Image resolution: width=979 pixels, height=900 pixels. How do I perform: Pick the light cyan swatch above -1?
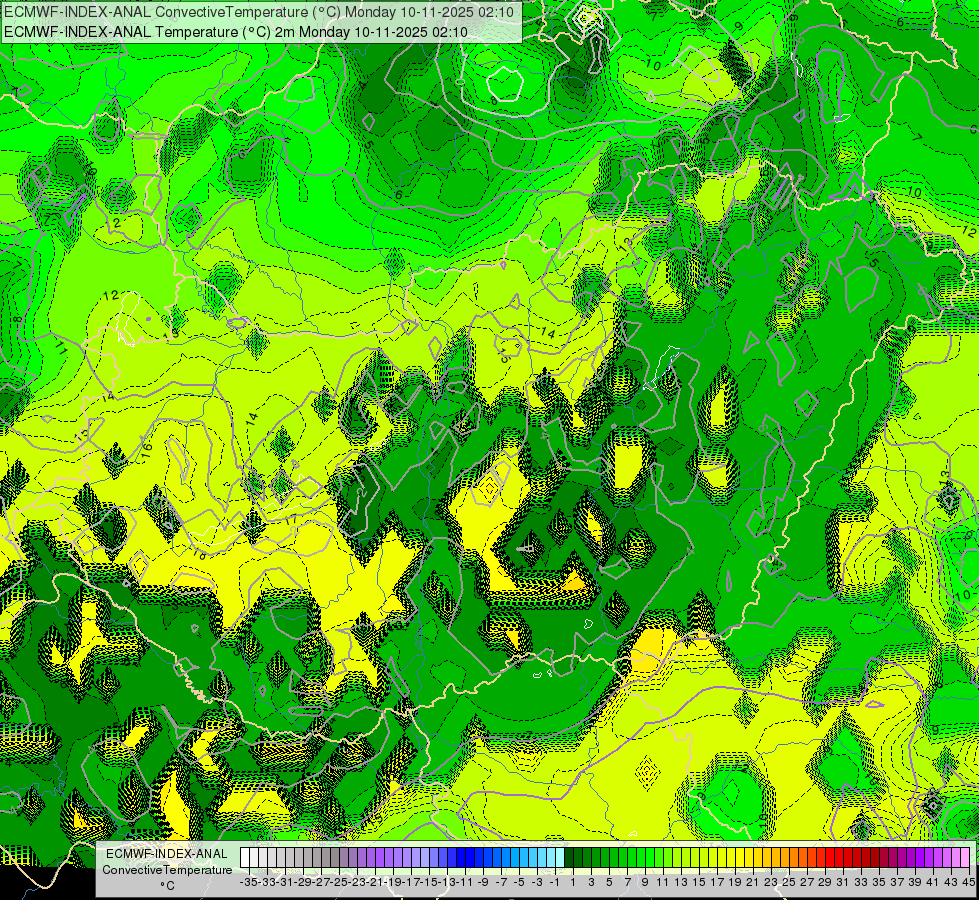tap(560, 858)
